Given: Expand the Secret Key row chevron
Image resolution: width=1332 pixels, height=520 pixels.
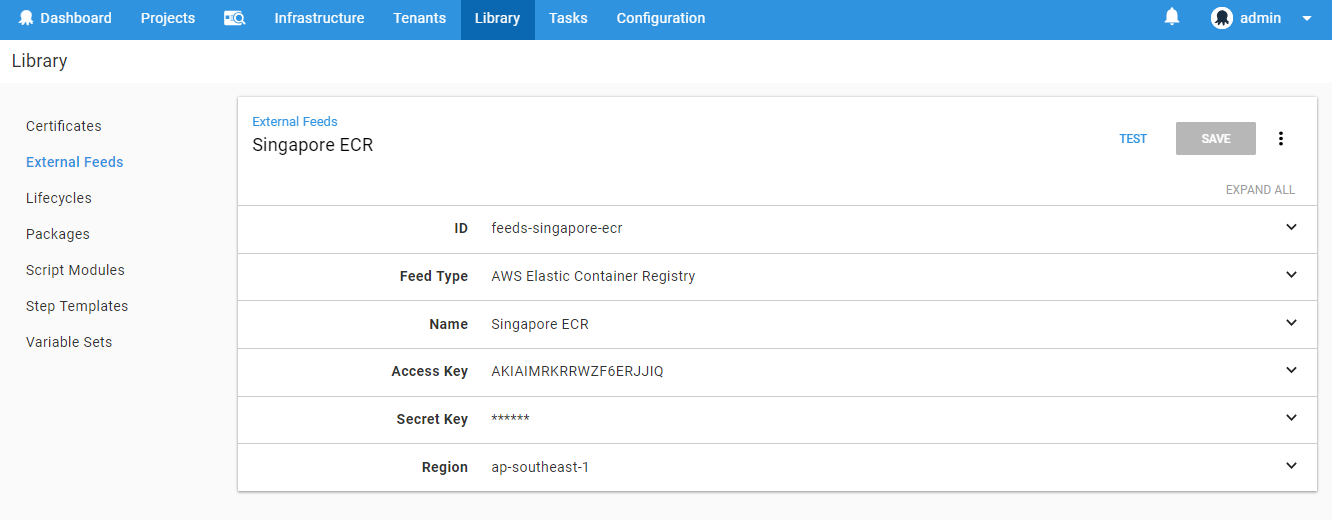Looking at the screenshot, I should [x=1291, y=418].
